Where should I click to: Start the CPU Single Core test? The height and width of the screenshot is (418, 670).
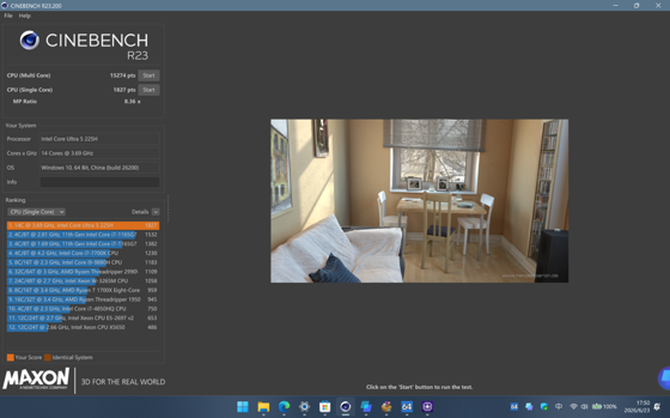coord(149,90)
